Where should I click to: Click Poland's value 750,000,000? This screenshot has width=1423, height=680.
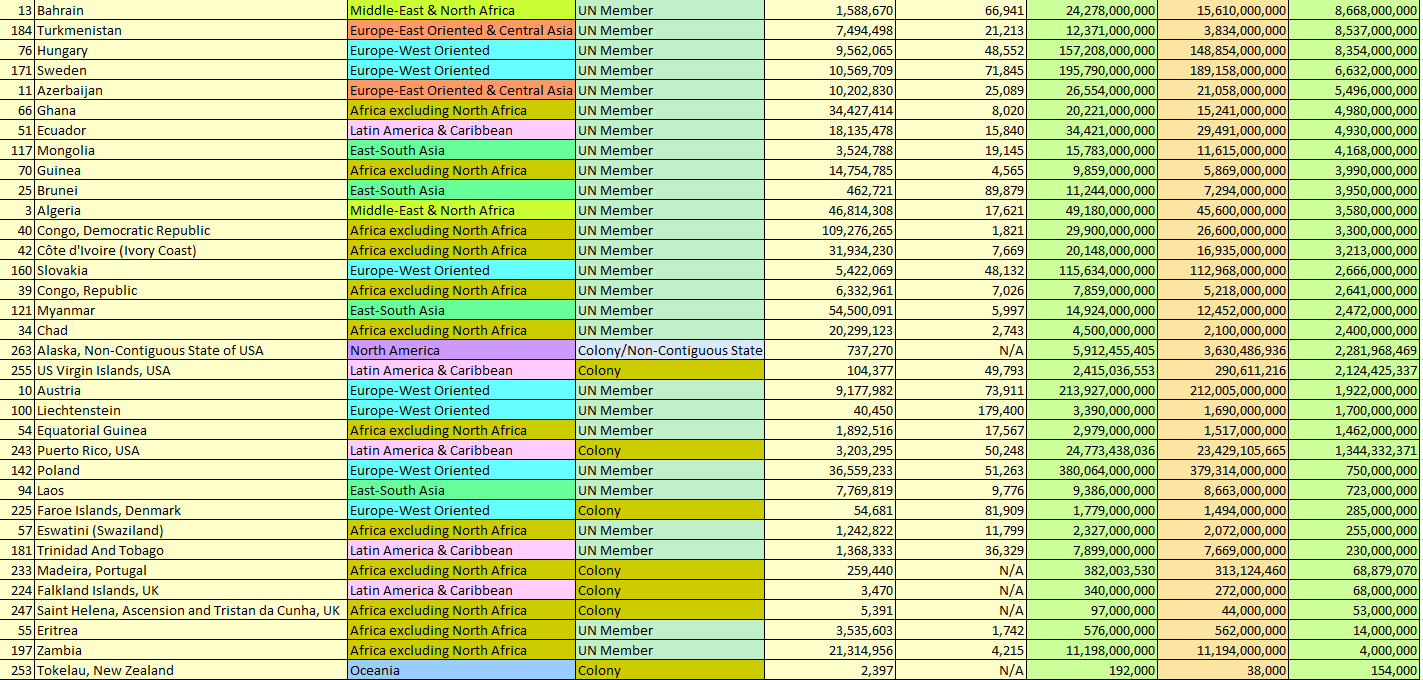[1355, 470]
